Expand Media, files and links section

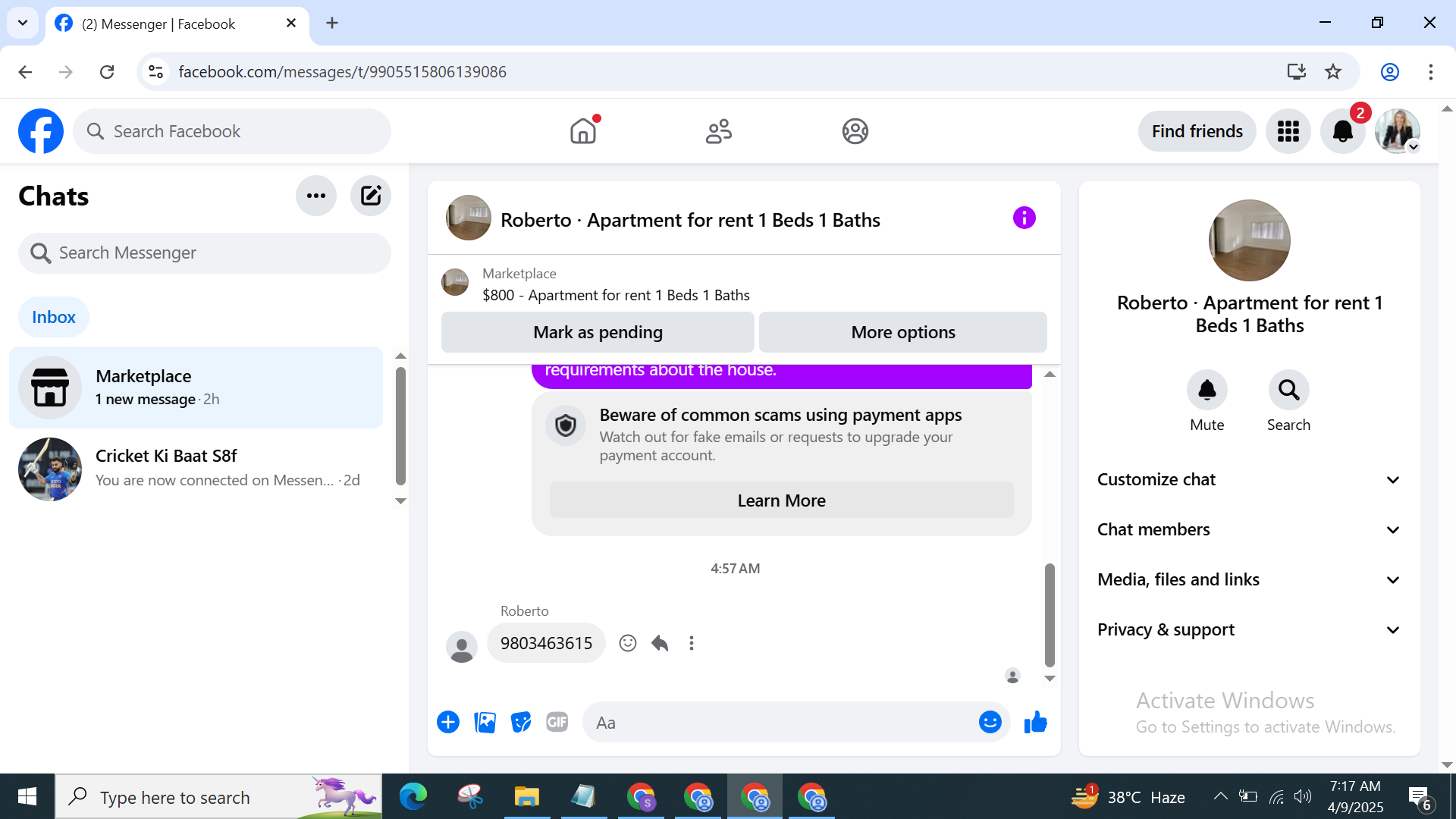[x=1249, y=579]
